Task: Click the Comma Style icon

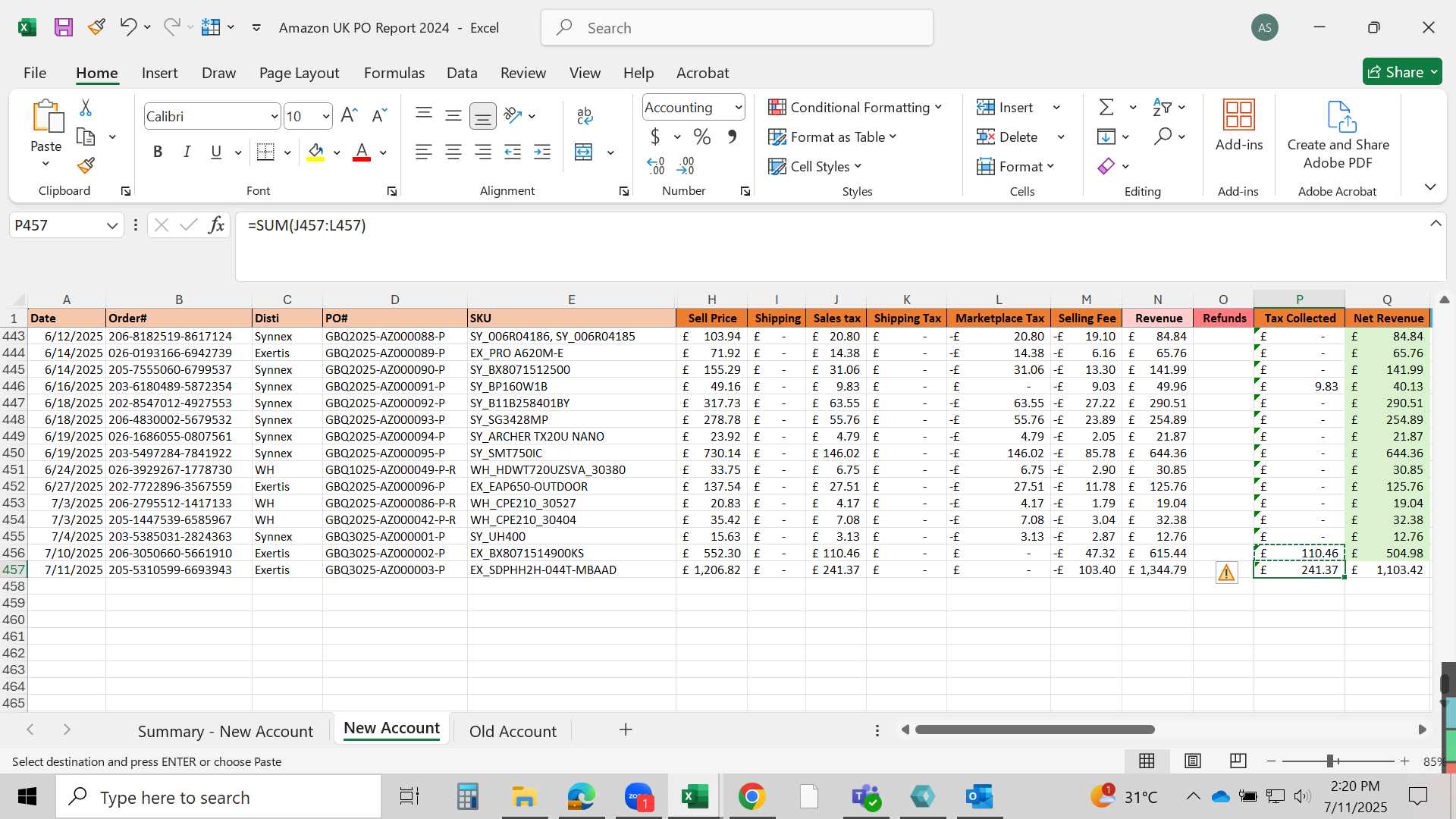Action: click(x=732, y=137)
